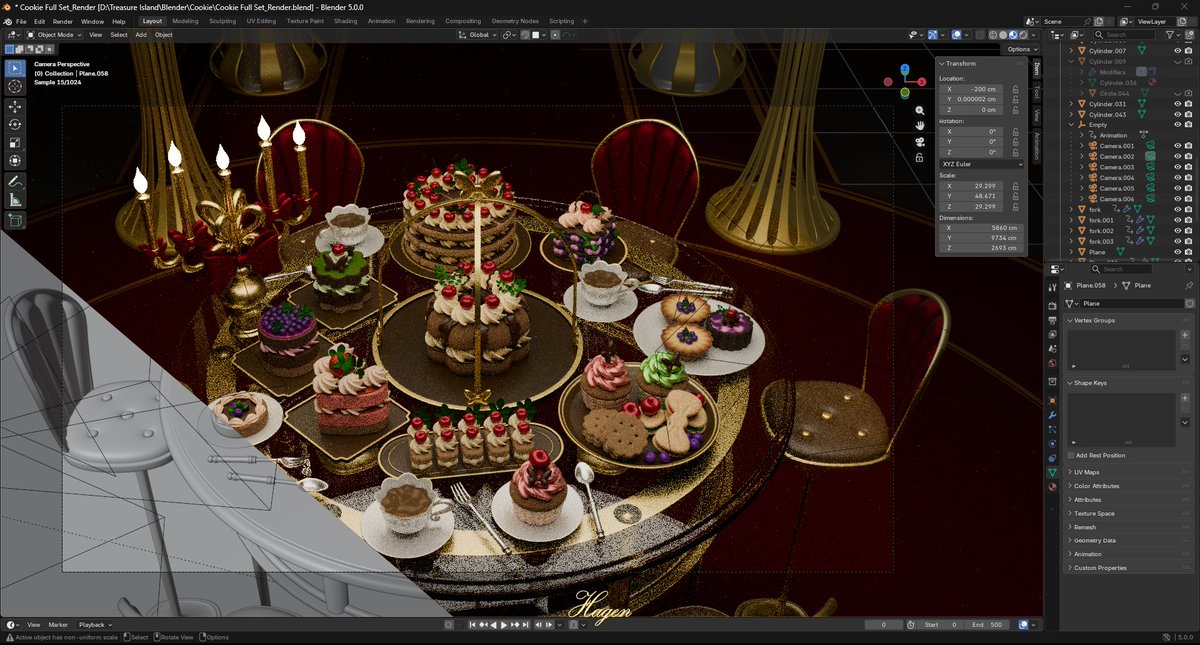Collapse the Empty object in outliner
The width and height of the screenshot is (1200, 645).
click(x=1072, y=125)
